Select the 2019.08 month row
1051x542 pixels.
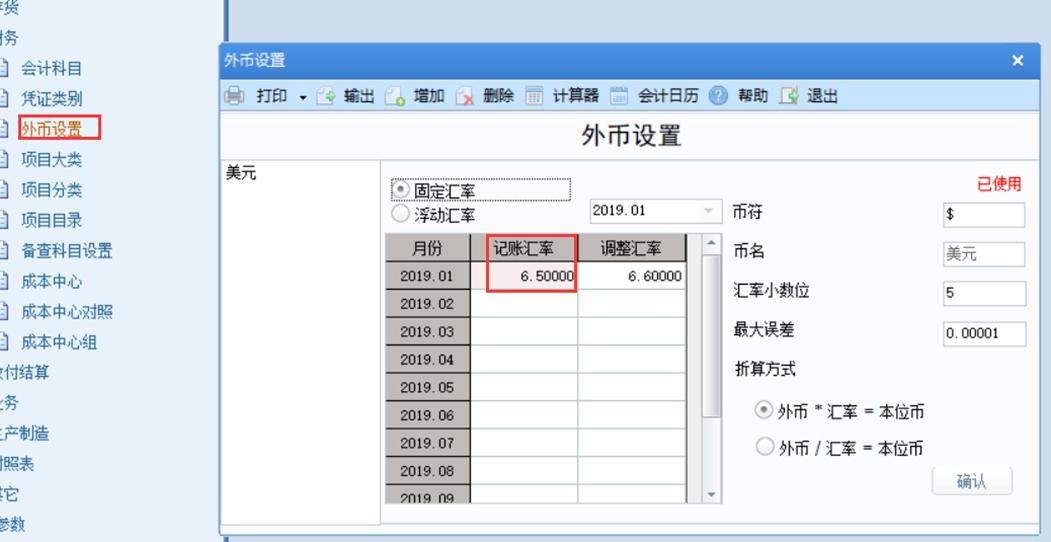(427, 471)
